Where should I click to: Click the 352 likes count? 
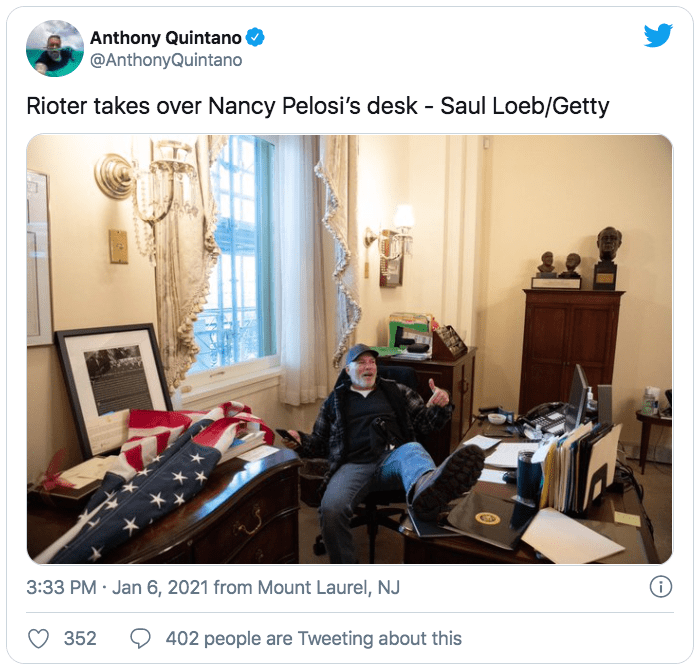coord(80,638)
